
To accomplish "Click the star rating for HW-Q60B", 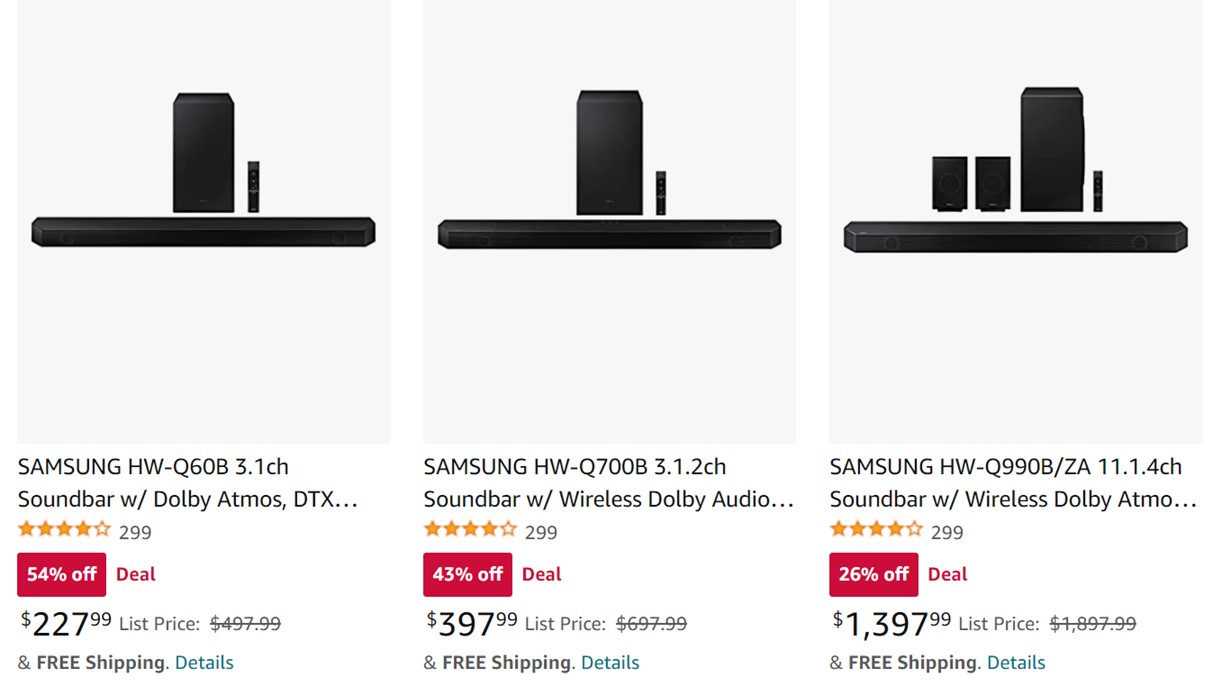I will (64, 530).
